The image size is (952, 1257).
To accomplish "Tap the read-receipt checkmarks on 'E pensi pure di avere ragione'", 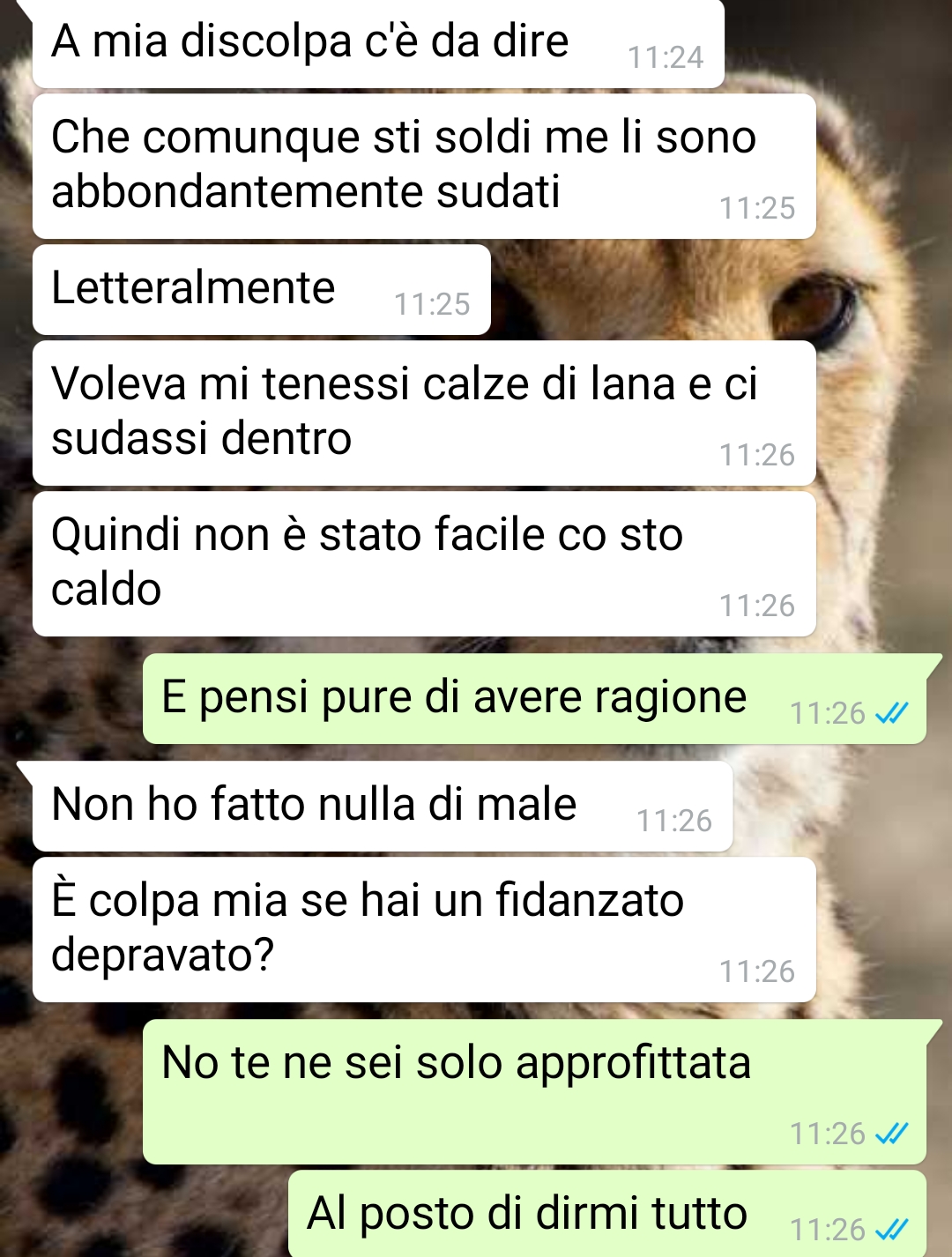I will [891, 713].
